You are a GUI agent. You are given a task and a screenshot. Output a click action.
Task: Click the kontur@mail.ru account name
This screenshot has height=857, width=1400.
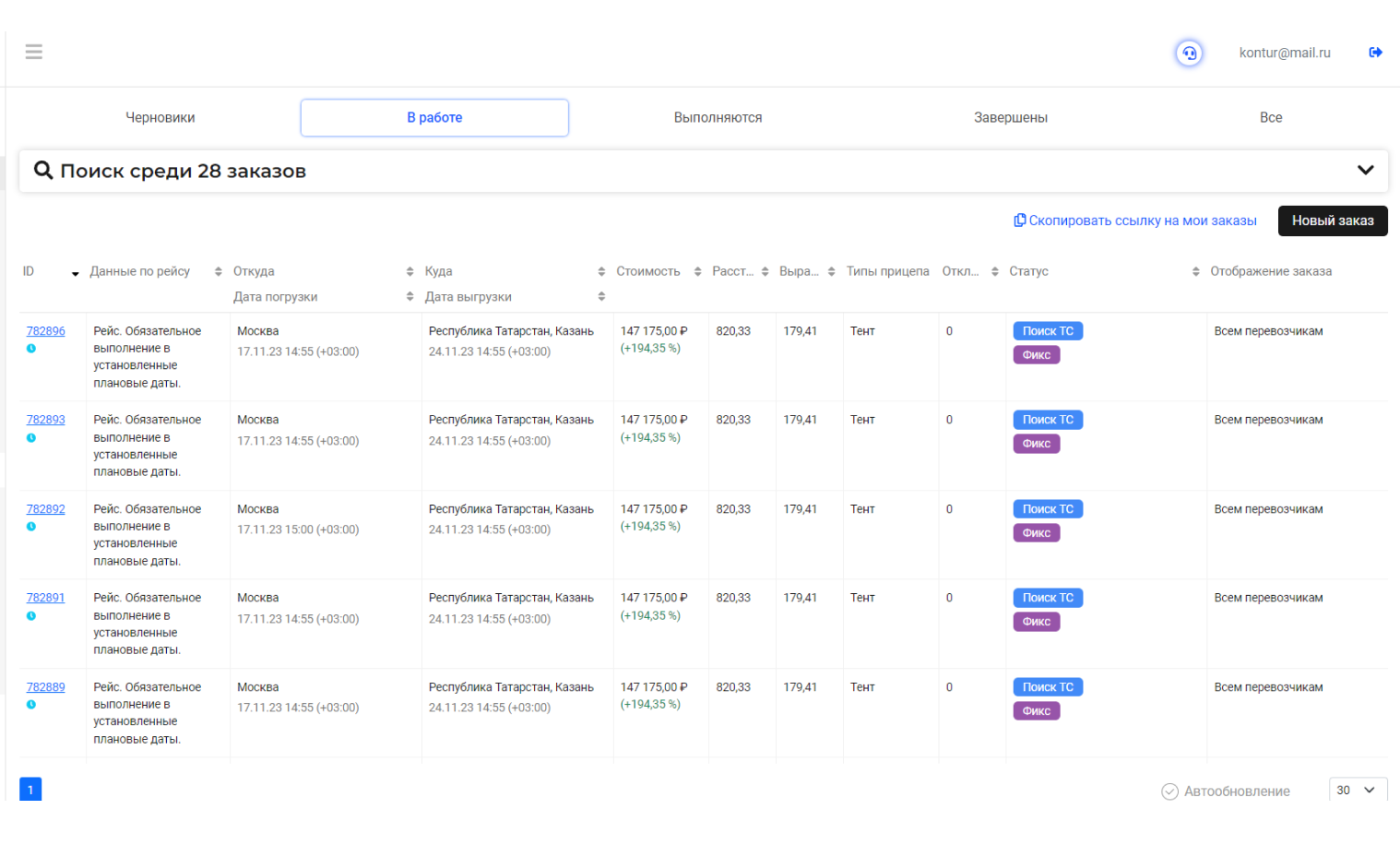pyautogui.click(x=1285, y=53)
